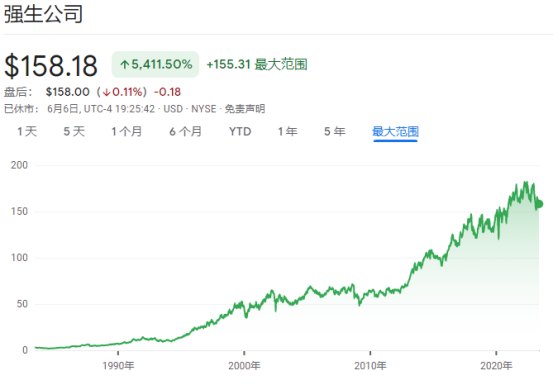This screenshot has height=386, width=554.
Task: Select the YTD range tab
Action: 240,132
